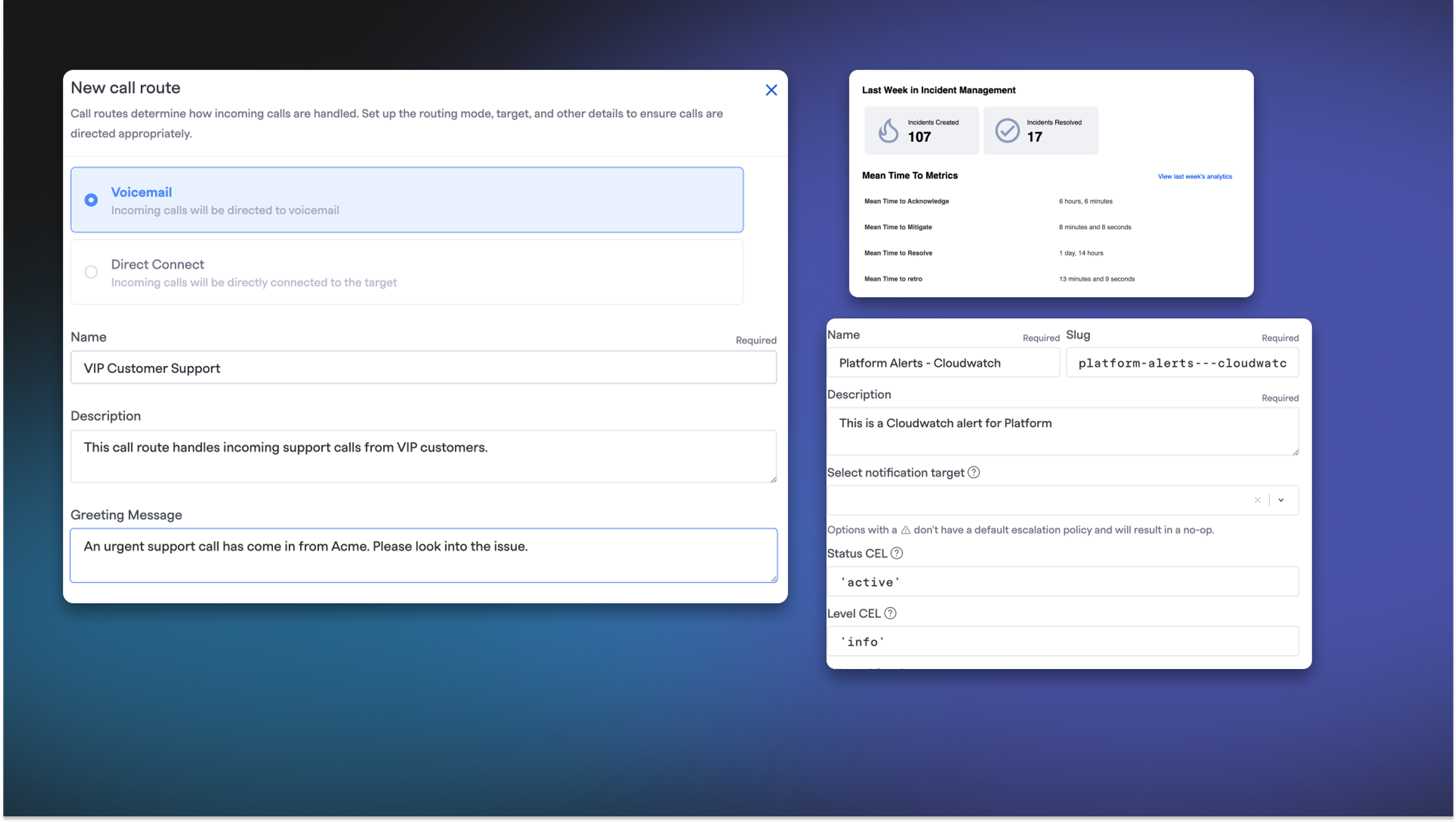Viewport: 1456px width, 822px height.
Task: Clear the notification target selection
Action: 1258,500
